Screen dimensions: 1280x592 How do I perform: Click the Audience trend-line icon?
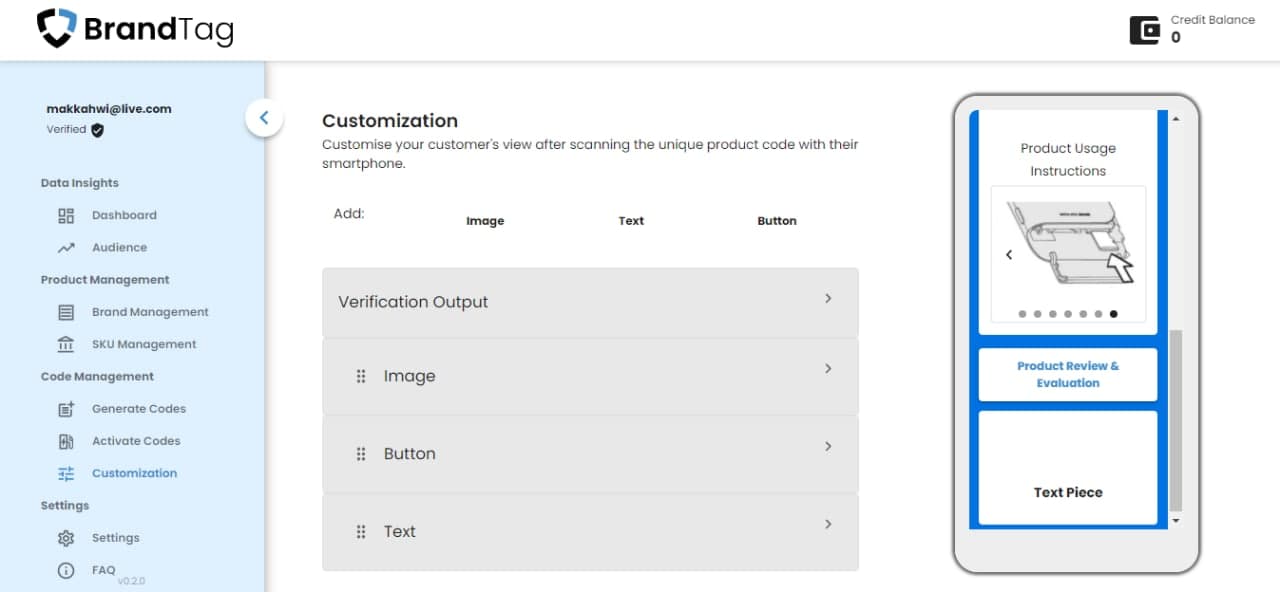(x=66, y=247)
